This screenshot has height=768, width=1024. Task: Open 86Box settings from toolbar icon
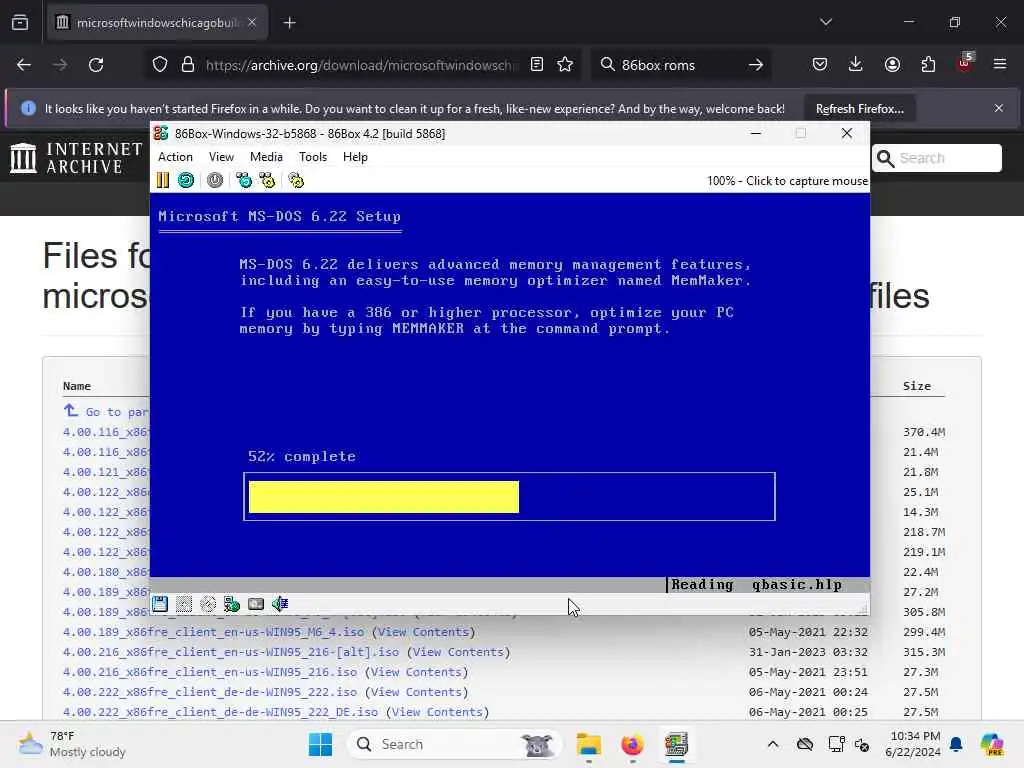pos(296,180)
